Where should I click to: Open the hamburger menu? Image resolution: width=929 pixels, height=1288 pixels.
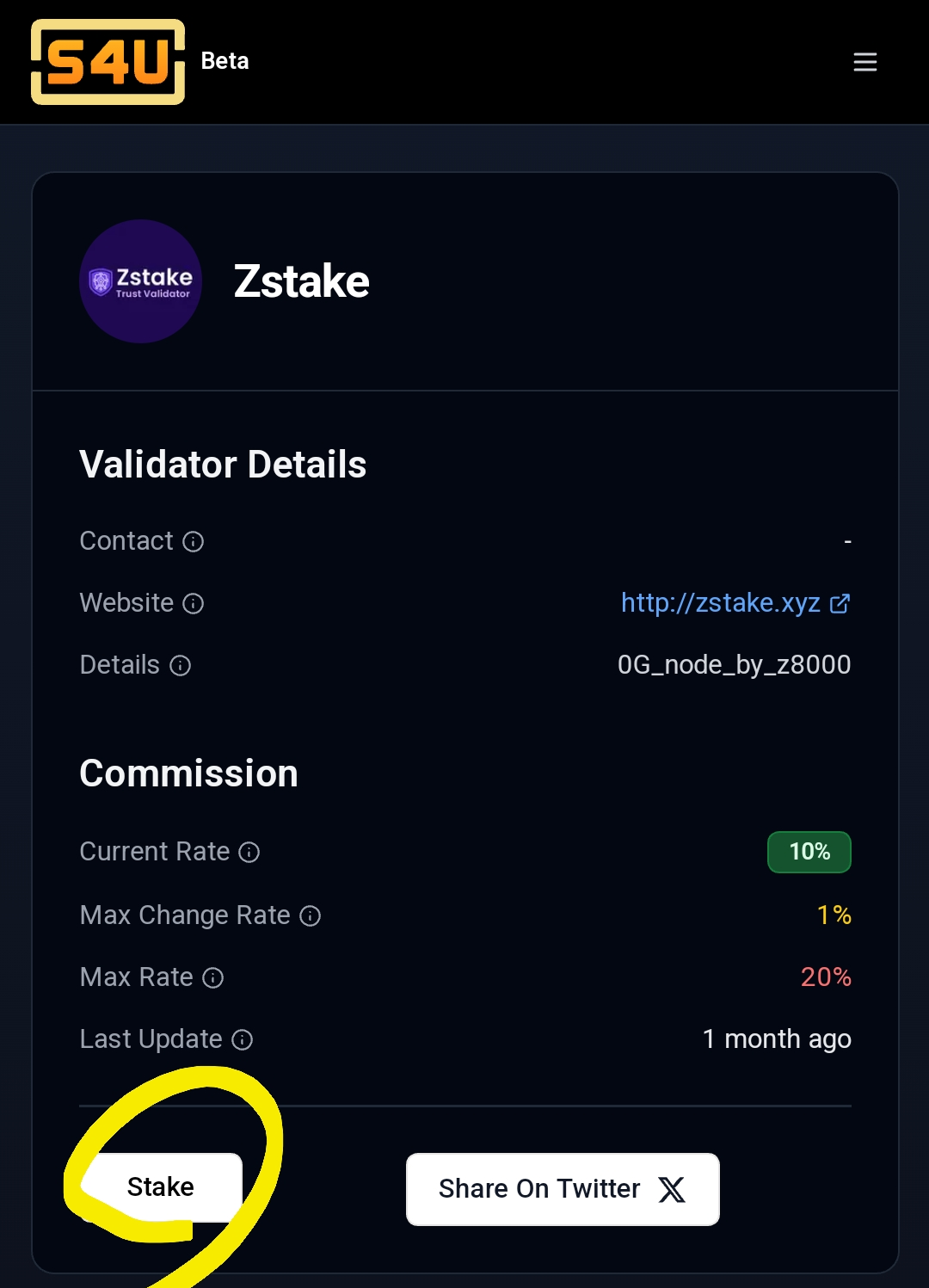click(864, 62)
